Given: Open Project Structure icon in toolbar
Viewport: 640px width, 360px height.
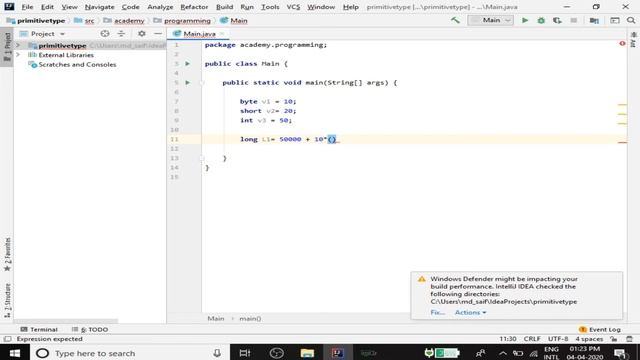Looking at the screenshot, I should pyautogui.click(x=594, y=20).
